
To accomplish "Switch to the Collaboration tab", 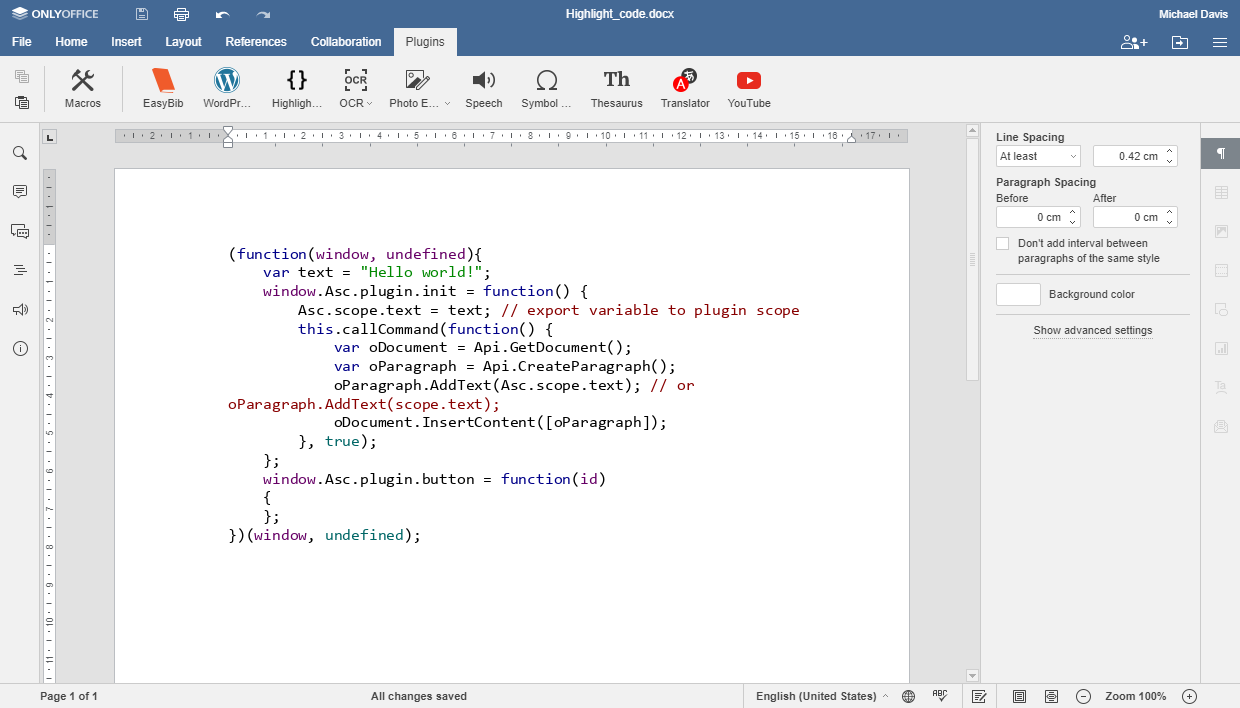I will [346, 42].
